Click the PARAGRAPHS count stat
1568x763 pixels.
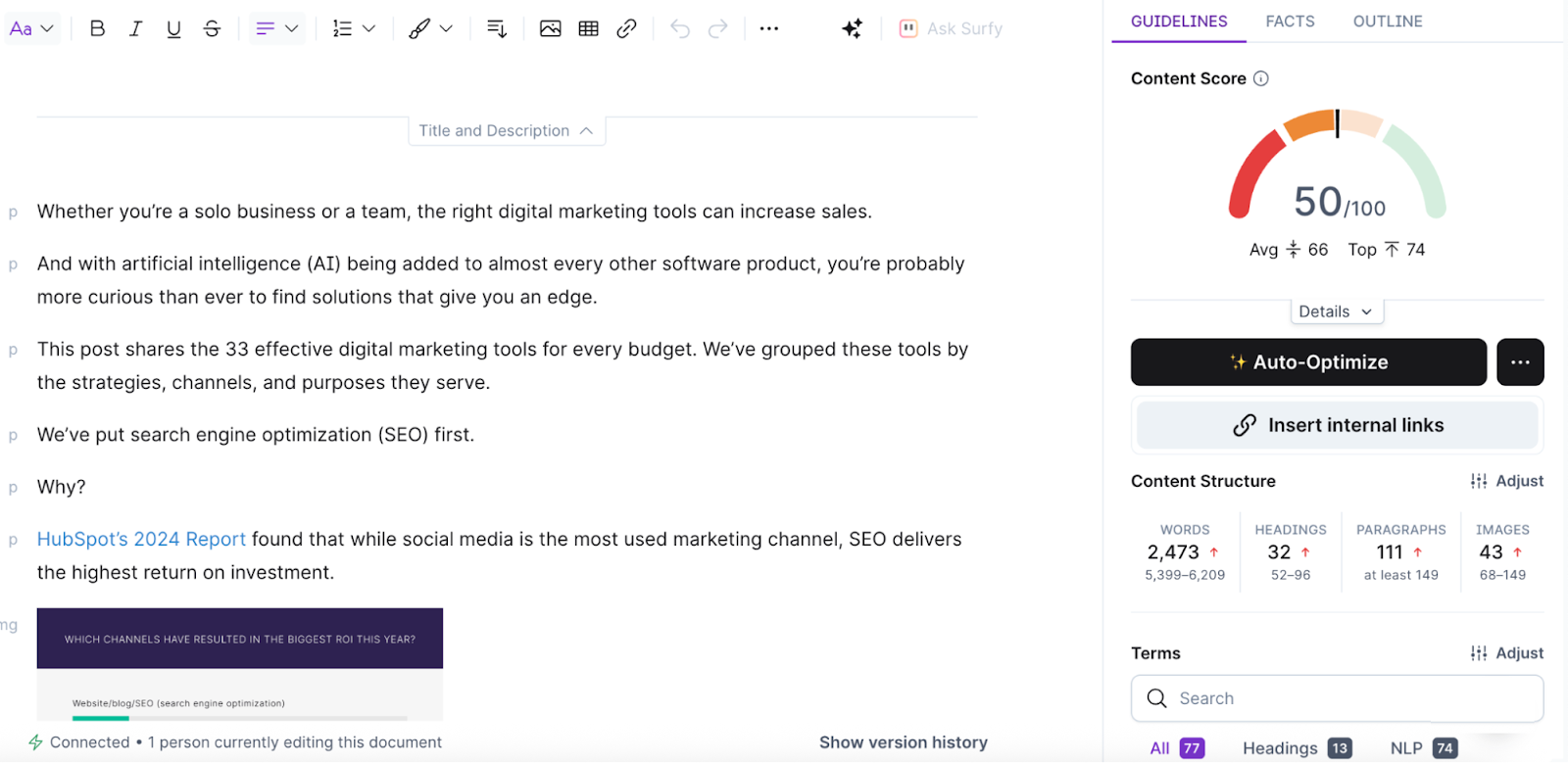(x=1401, y=552)
